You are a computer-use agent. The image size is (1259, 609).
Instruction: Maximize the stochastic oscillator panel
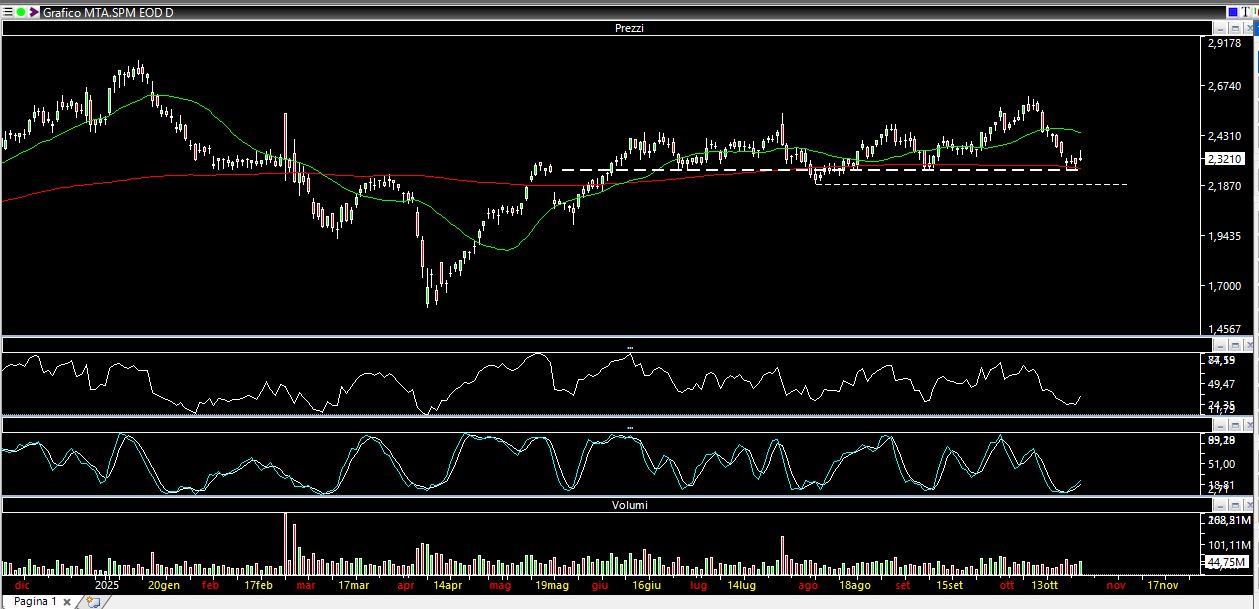point(1234,425)
